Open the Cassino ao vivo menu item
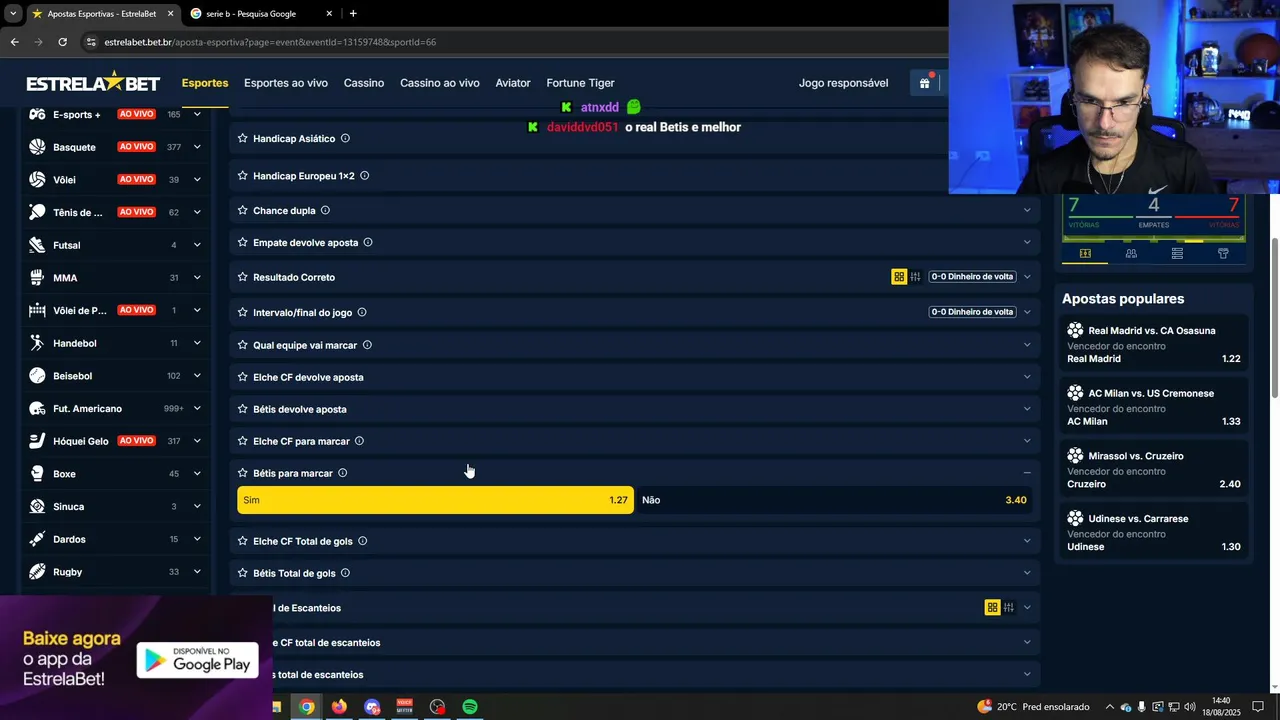The width and height of the screenshot is (1280, 720). tap(440, 83)
